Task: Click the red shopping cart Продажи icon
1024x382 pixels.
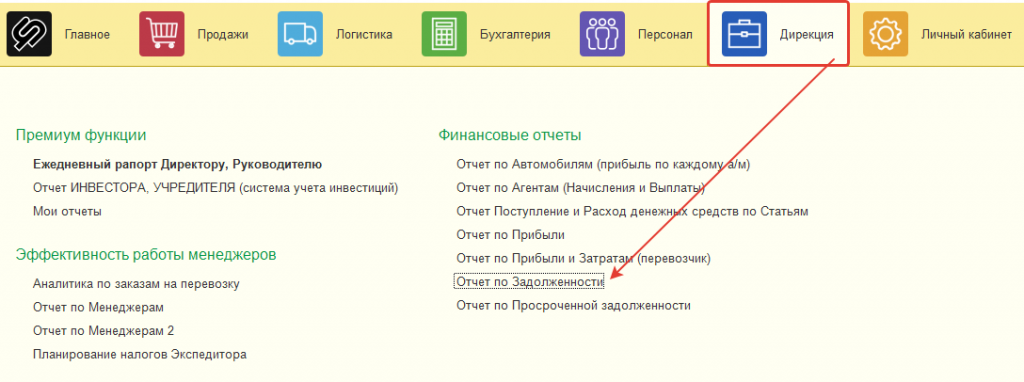Action: click(162, 34)
